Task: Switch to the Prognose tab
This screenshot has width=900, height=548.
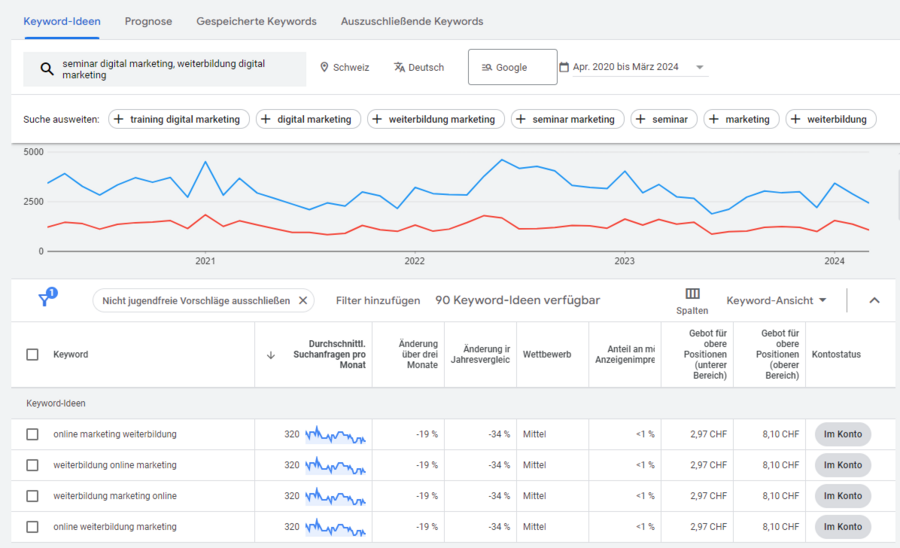Action: pos(148,21)
